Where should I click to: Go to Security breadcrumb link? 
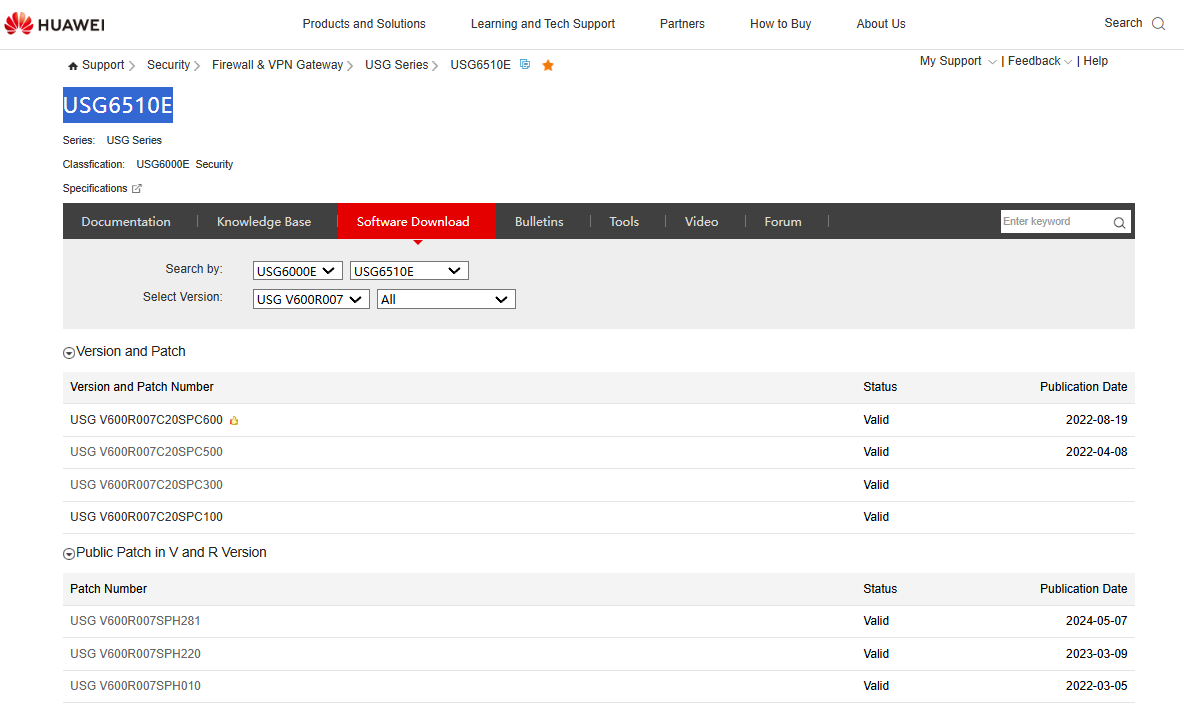tap(168, 65)
